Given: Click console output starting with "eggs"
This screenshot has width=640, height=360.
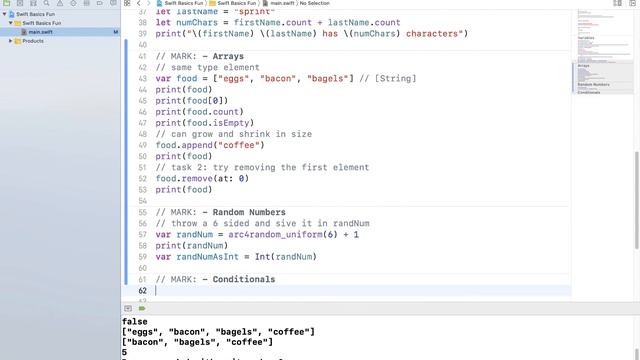Looking at the screenshot, I should (x=218, y=332).
